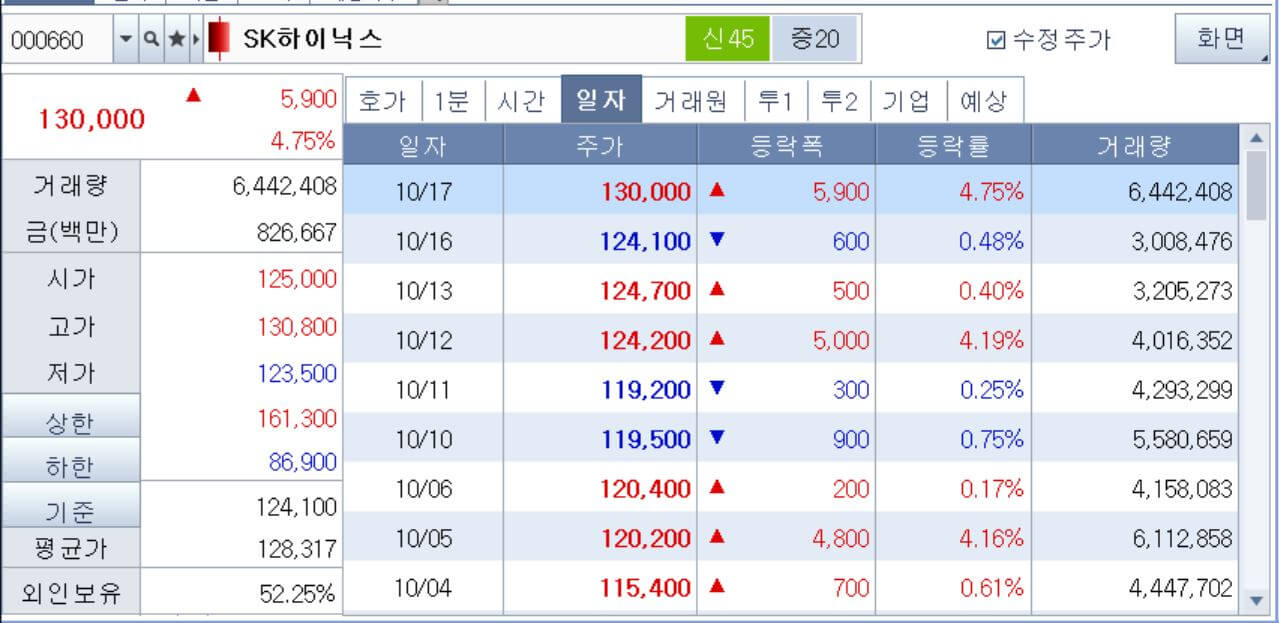The height and width of the screenshot is (623, 1279).
Task: Click the 10/13 price 124,700
Action: (x=646, y=291)
